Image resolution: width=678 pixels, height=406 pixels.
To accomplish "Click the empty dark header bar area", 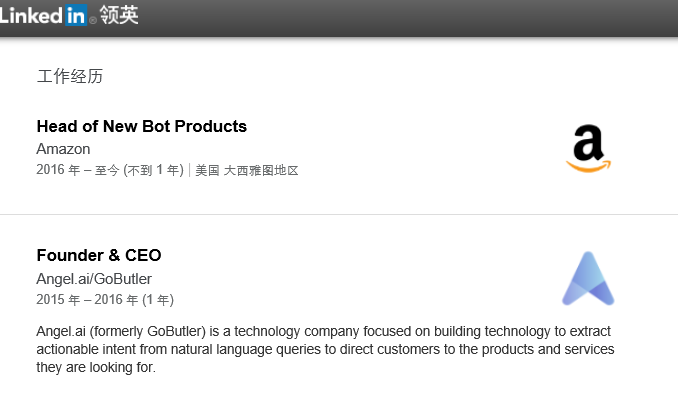I will pyautogui.click(x=400, y=17).
